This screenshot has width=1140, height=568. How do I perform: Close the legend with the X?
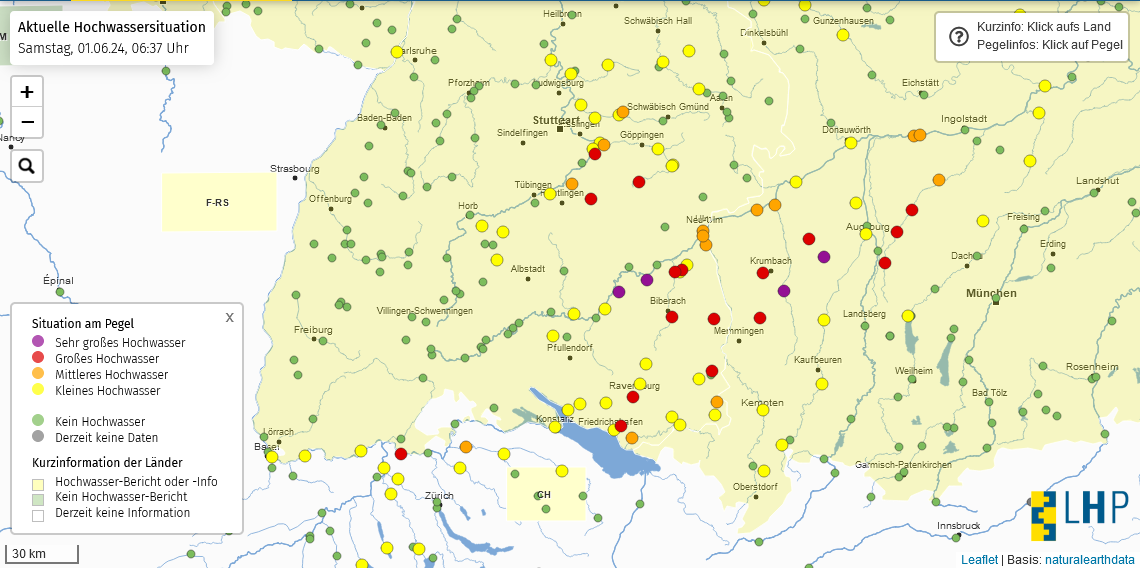(x=230, y=317)
